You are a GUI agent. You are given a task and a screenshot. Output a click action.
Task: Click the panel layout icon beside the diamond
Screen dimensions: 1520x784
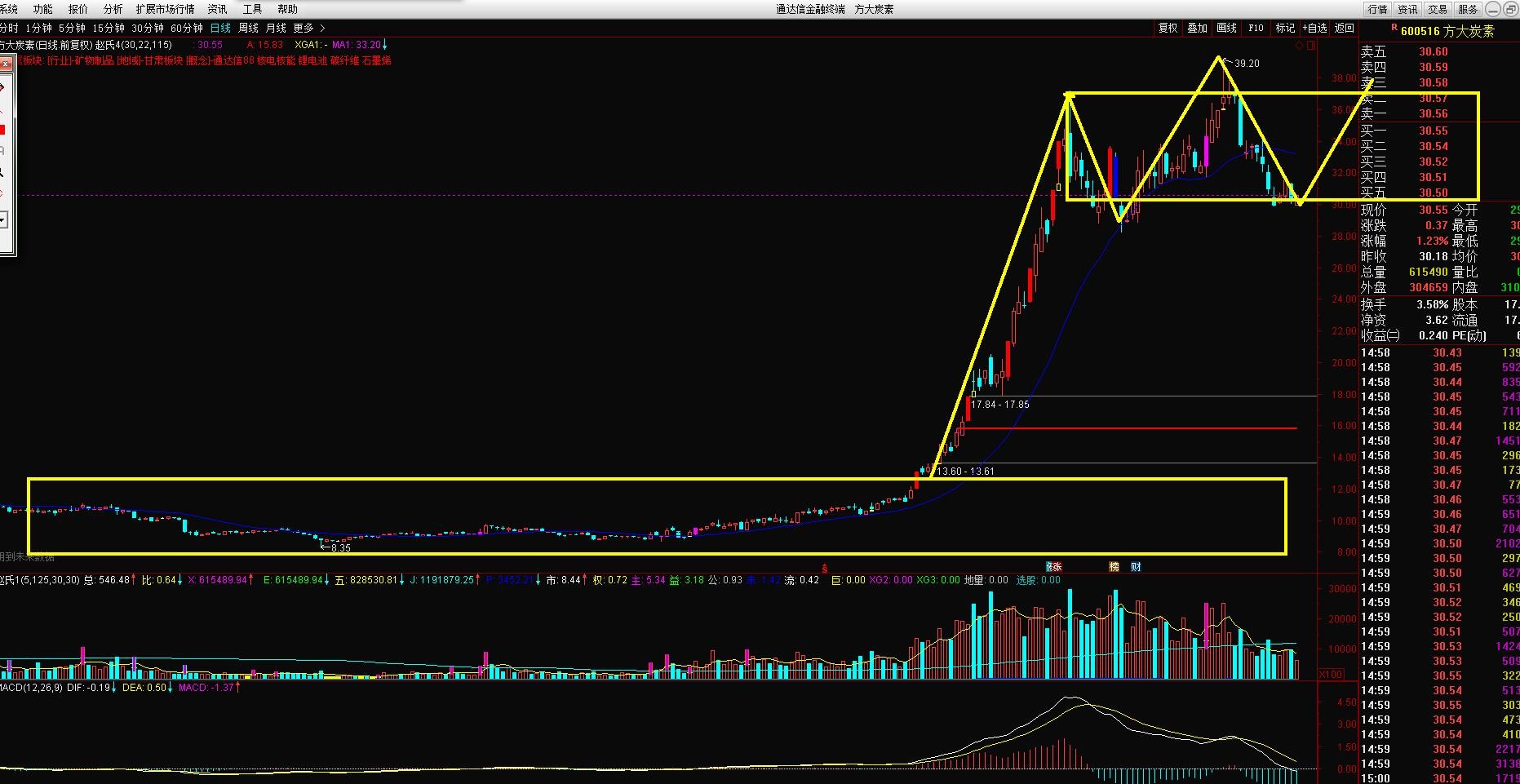tap(1311, 46)
